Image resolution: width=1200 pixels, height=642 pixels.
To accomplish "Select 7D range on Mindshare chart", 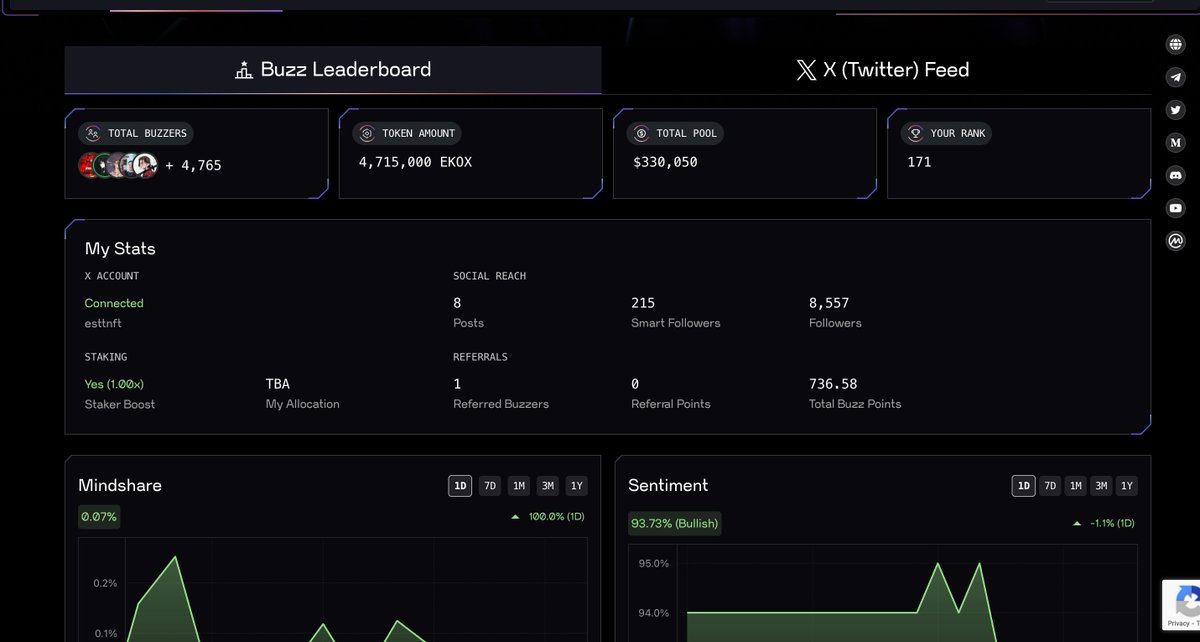I will pos(490,486).
